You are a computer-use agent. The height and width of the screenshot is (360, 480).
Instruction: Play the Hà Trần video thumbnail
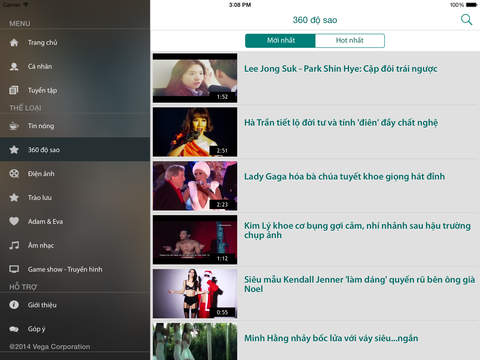(195, 132)
